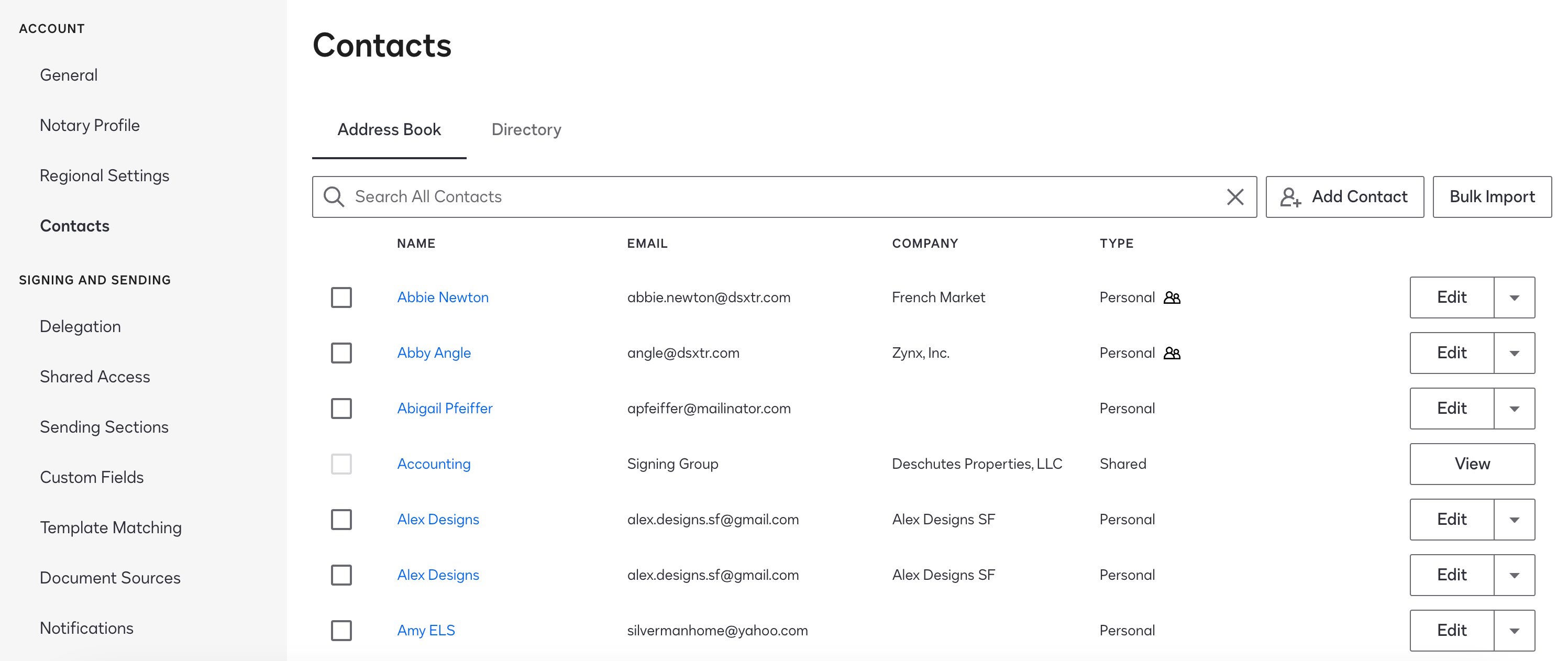Expand Edit dropdown on Amy ELS row
Viewport: 1568px width, 661px height.
click(x=1515, y=631)
